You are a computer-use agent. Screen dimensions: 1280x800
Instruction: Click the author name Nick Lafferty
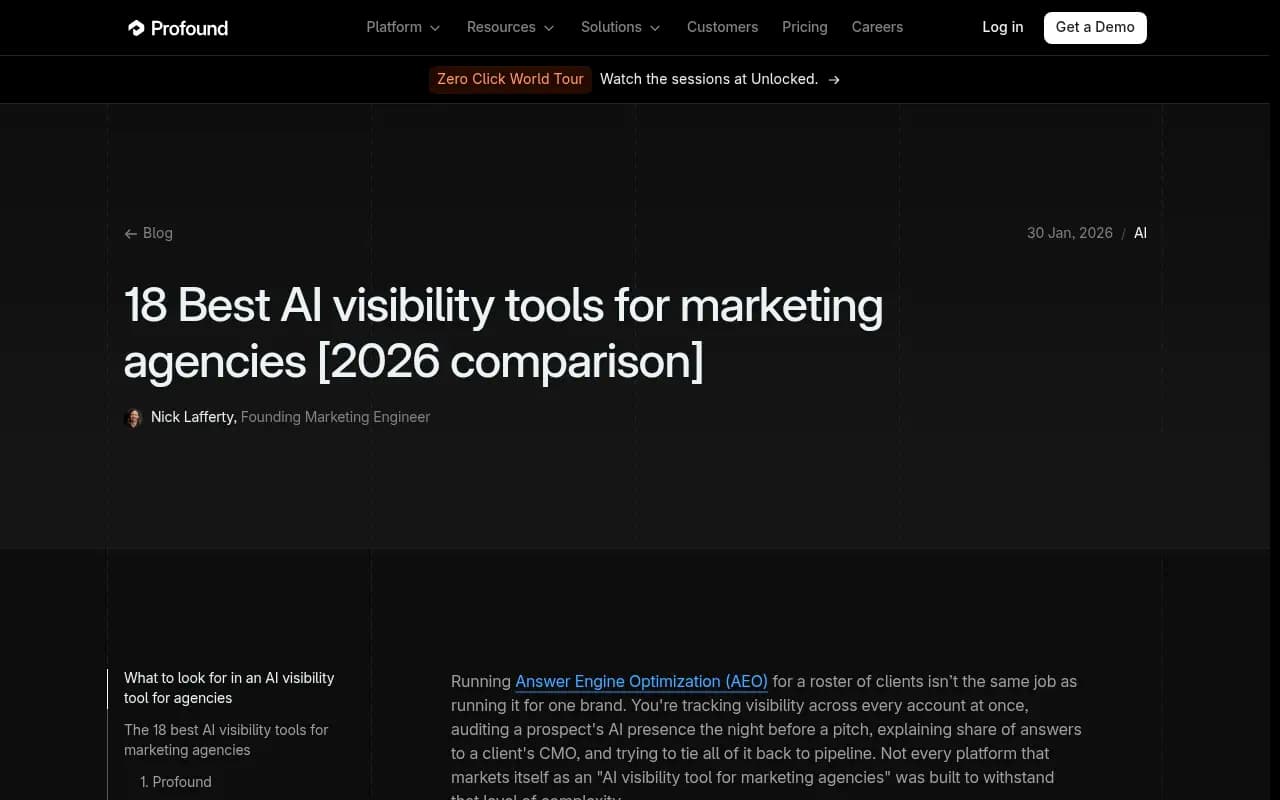click(194, 417)
